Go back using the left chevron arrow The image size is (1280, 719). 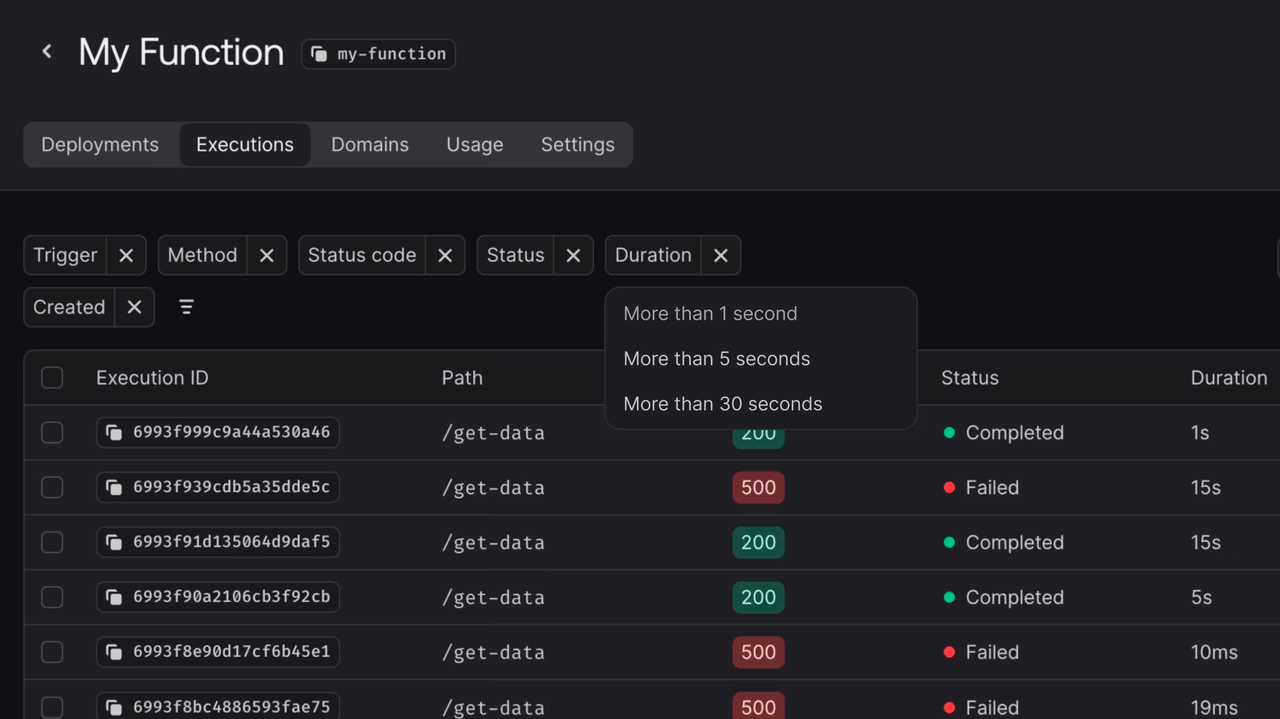pyautogui.click(x=47, y=51)
